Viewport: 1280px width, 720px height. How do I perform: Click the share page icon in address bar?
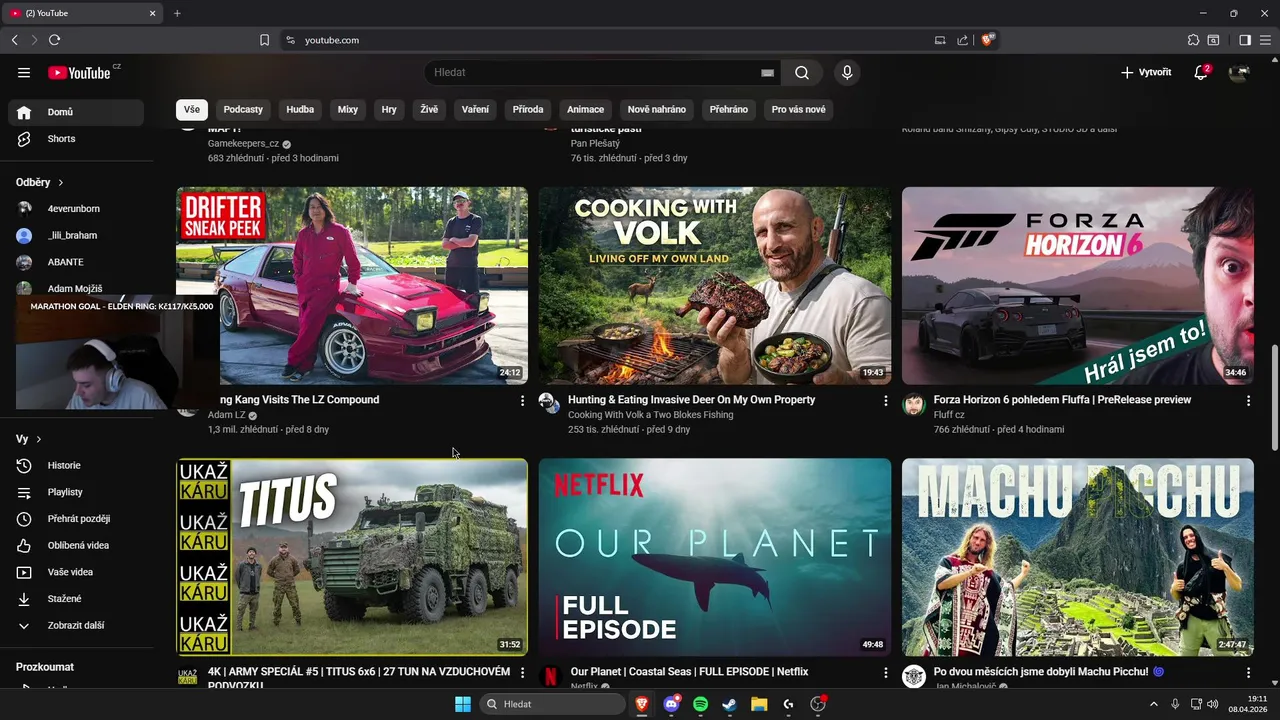coord(962,40)
